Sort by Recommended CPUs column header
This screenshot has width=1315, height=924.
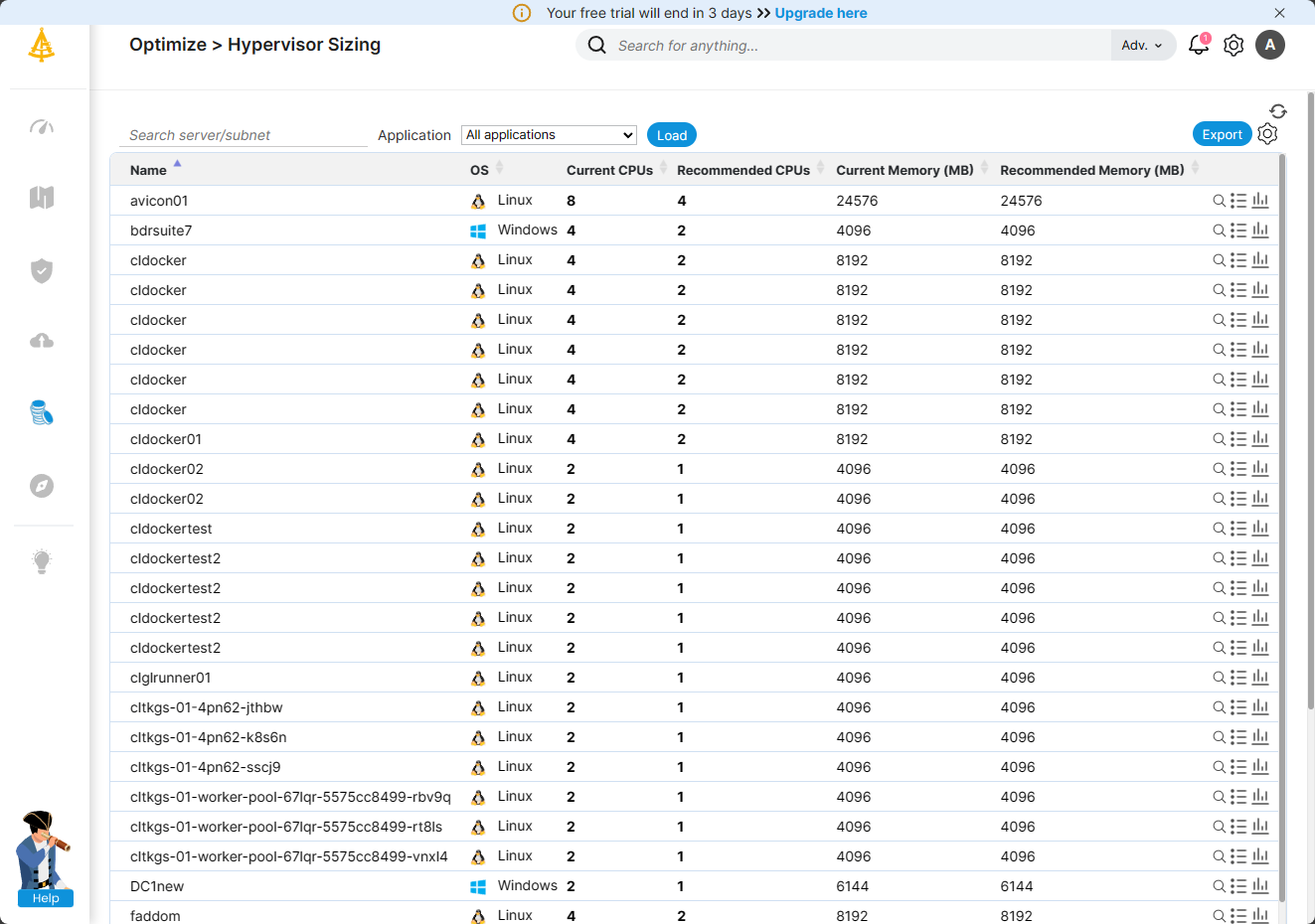[742, 170]
